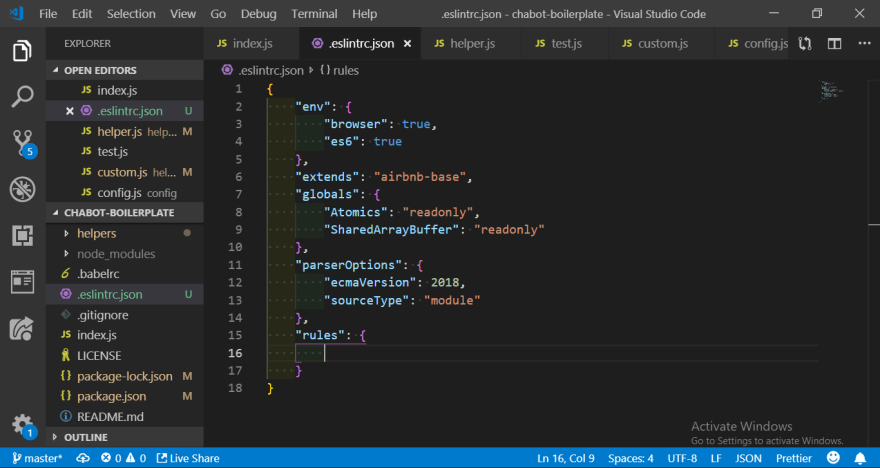This screenshot has width=880, height=468.
Task: Click the .eslintrc.json breadcrumb item
Action: (x=263, y=71)
